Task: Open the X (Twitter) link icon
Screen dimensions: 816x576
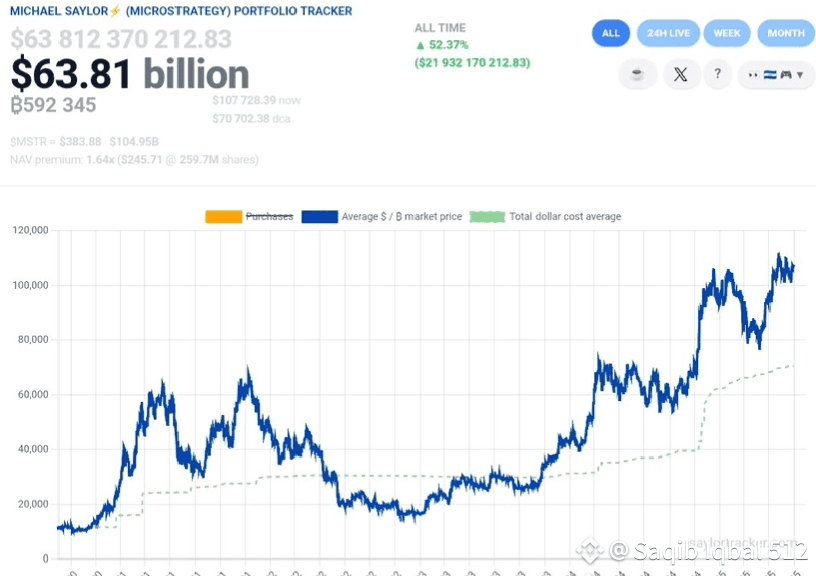Action: [681, 75]
